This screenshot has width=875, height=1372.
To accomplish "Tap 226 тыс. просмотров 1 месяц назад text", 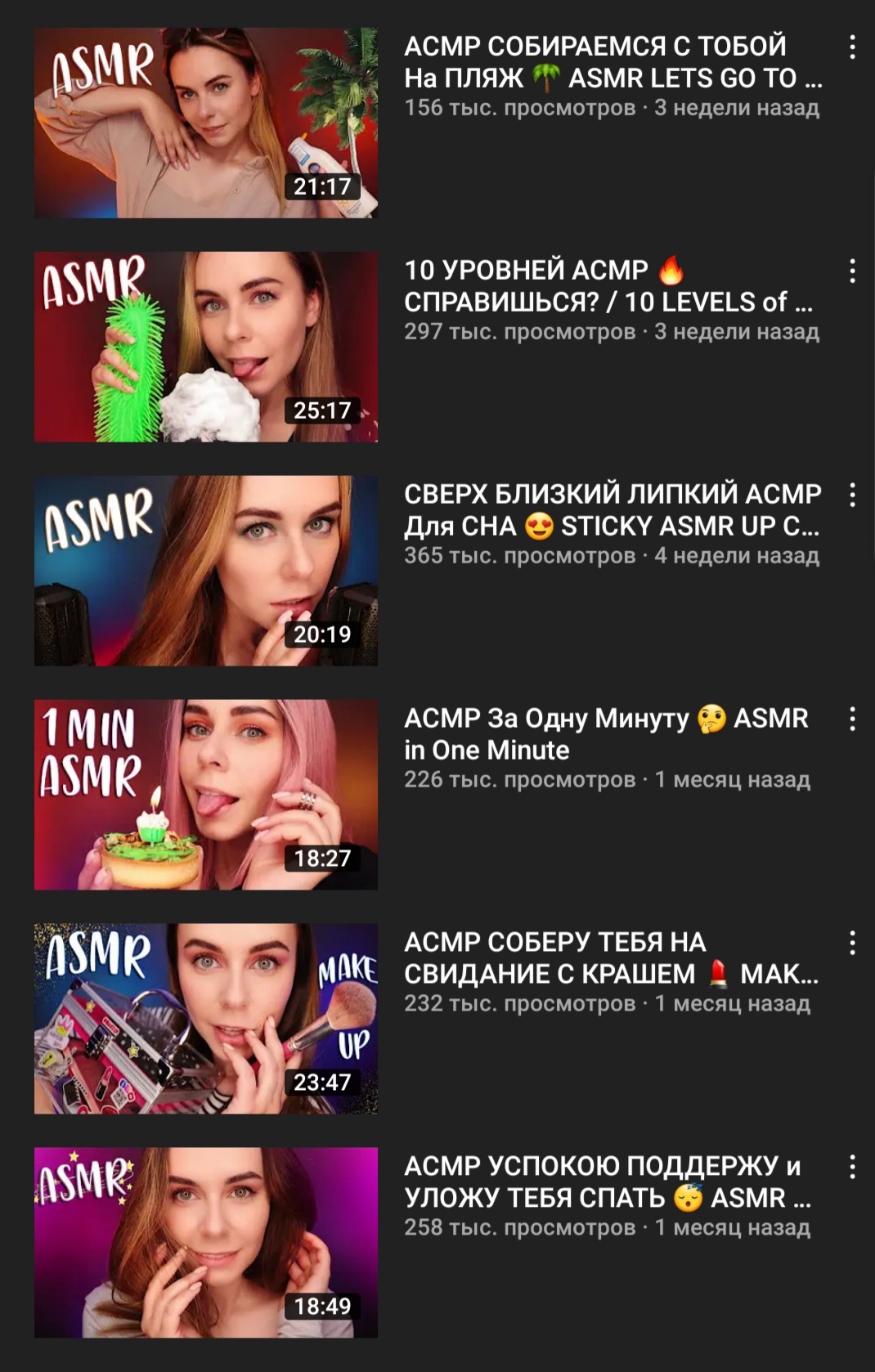I will point(607,780).
